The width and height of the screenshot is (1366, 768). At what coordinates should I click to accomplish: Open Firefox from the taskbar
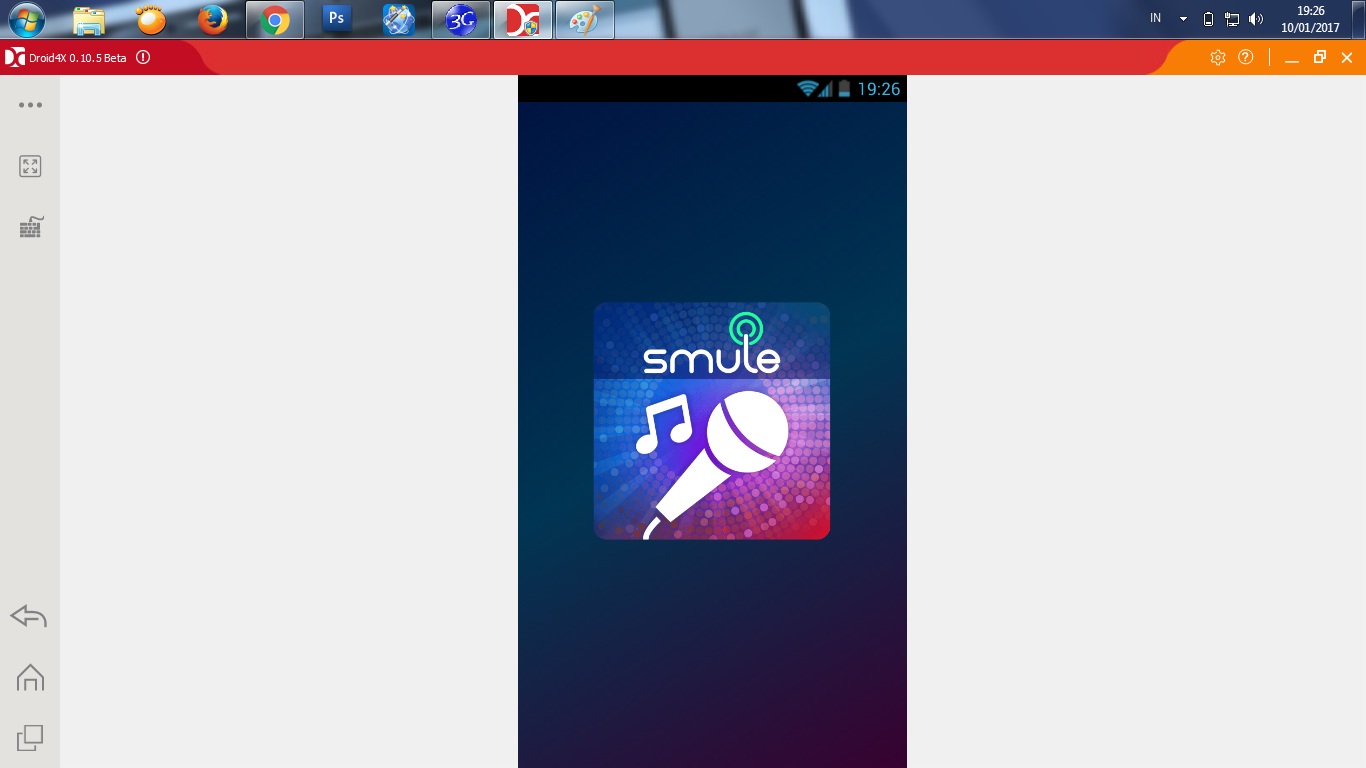click(212, 19)
